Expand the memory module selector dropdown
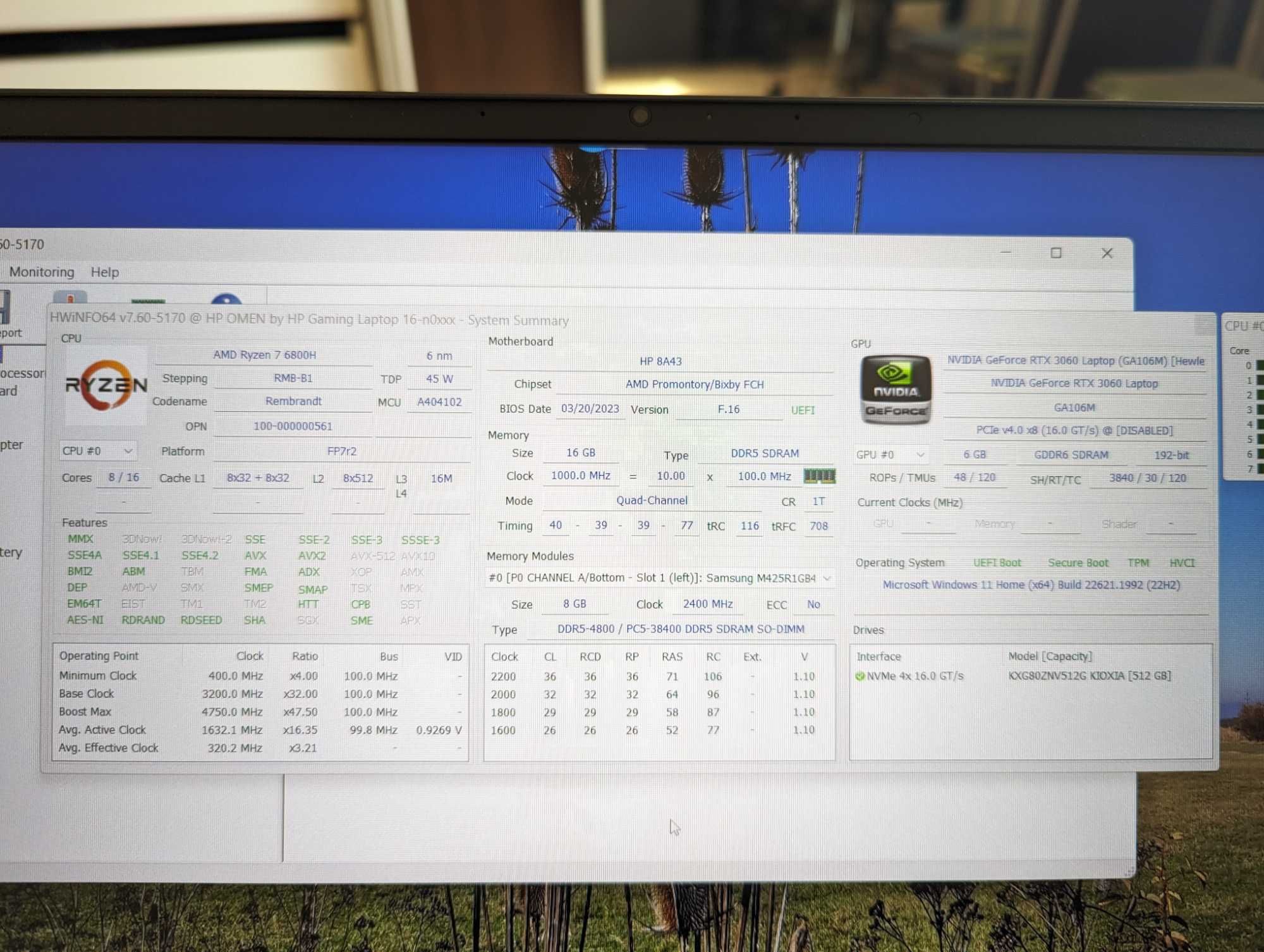 coord(827,578)
